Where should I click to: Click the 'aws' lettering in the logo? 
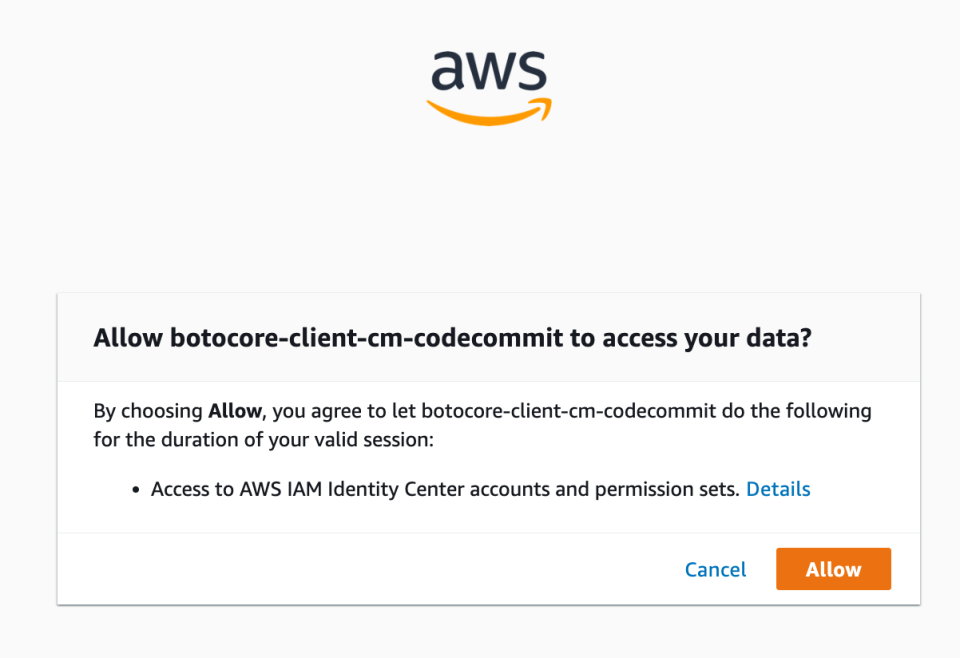pos(489,70)
